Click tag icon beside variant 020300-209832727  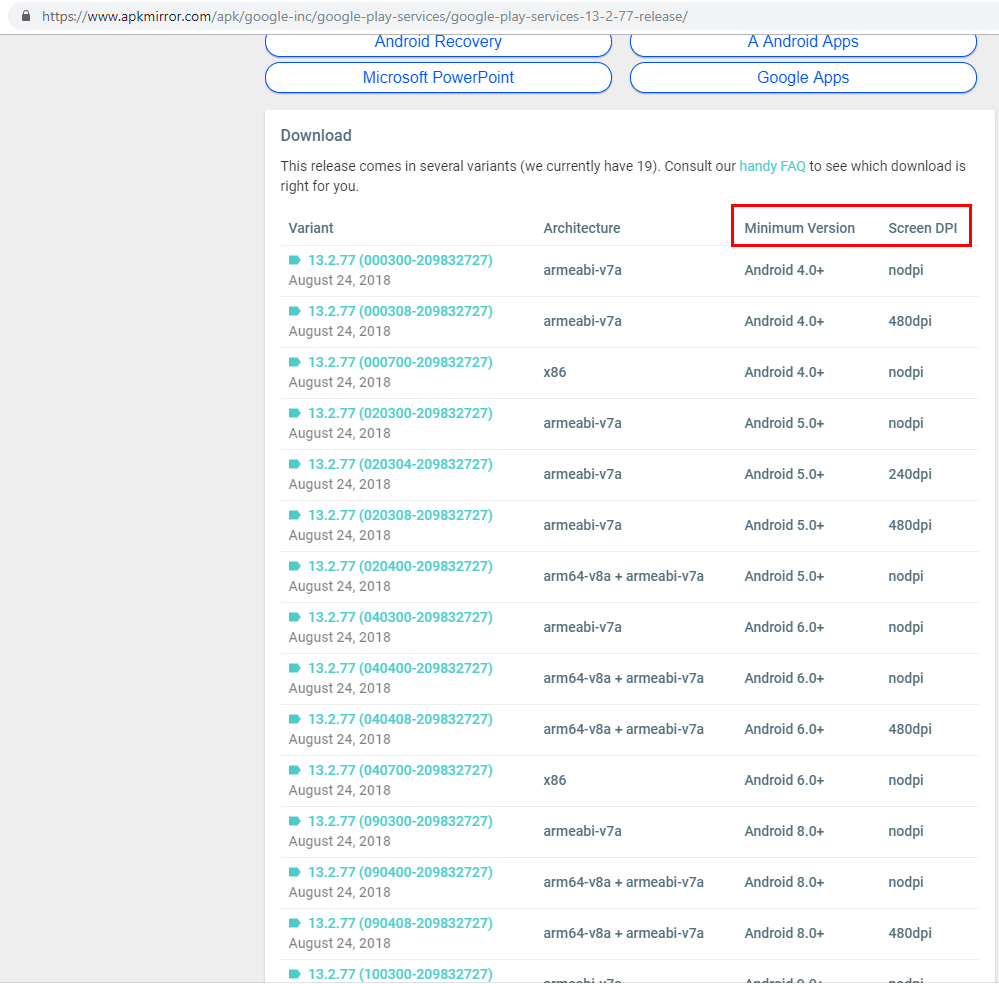click(295, 413)
